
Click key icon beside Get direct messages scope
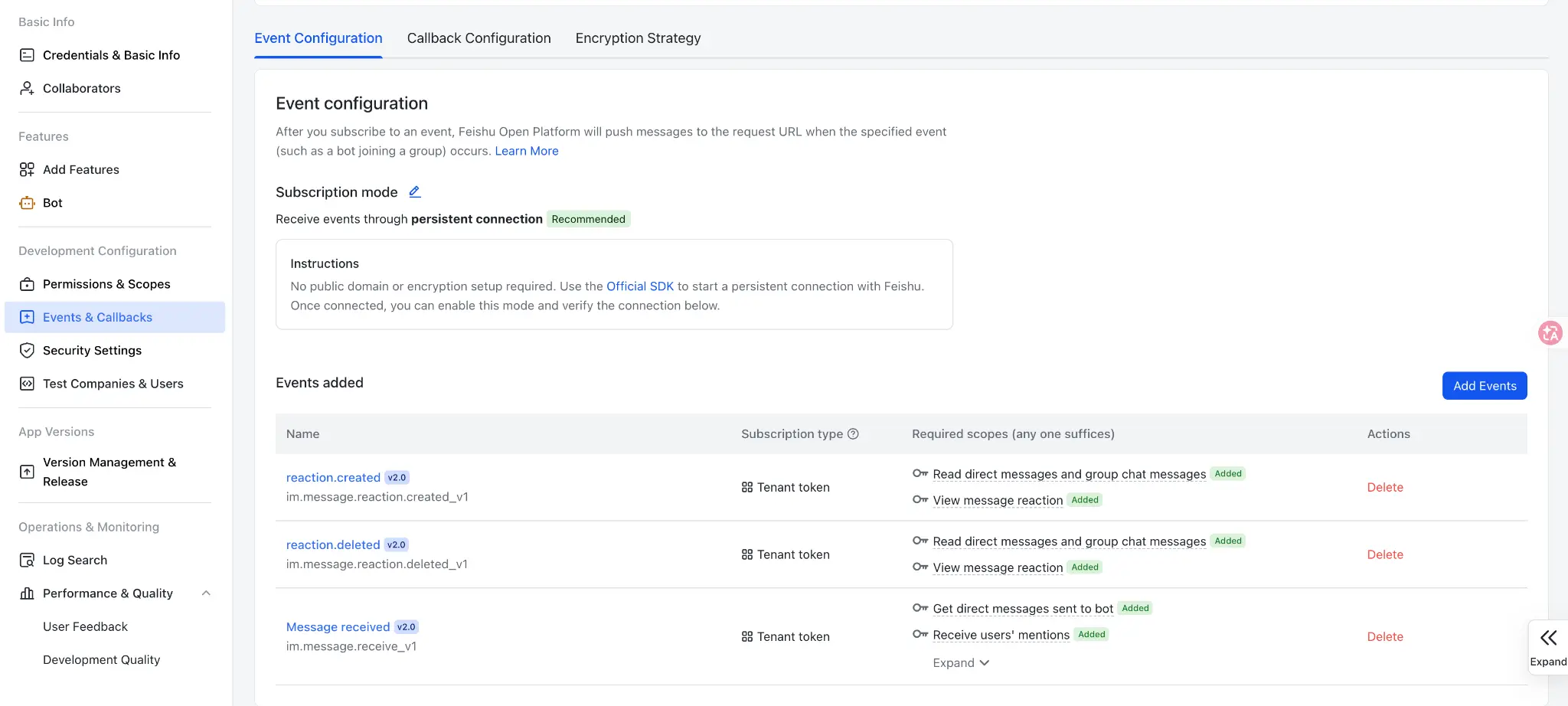(x=920, y=608)
